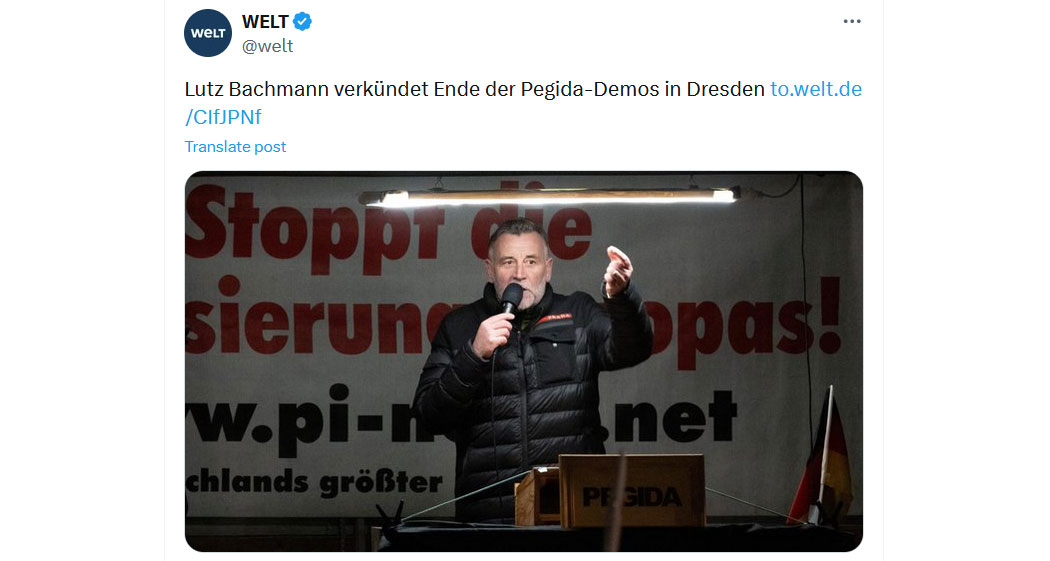Click the German flag in the photo
The image size is (1050, 561).
pos(822,457)
